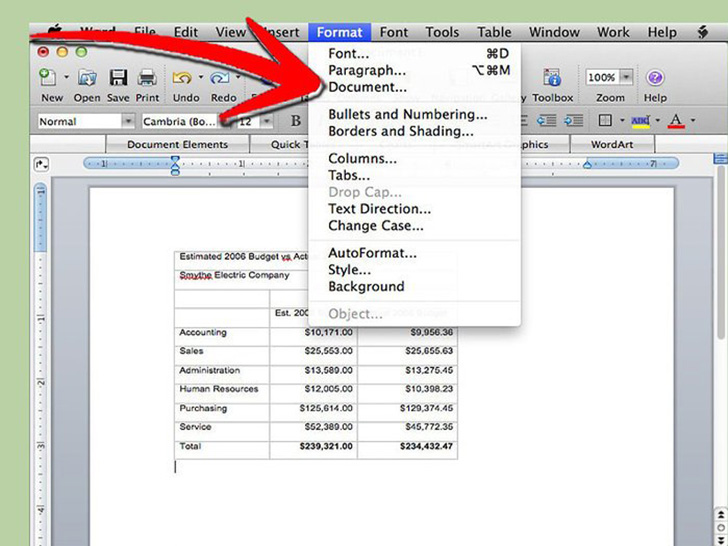Screen dimensions: 728x546
Task: Click the text highlight color icon
Action: (641, 122)
